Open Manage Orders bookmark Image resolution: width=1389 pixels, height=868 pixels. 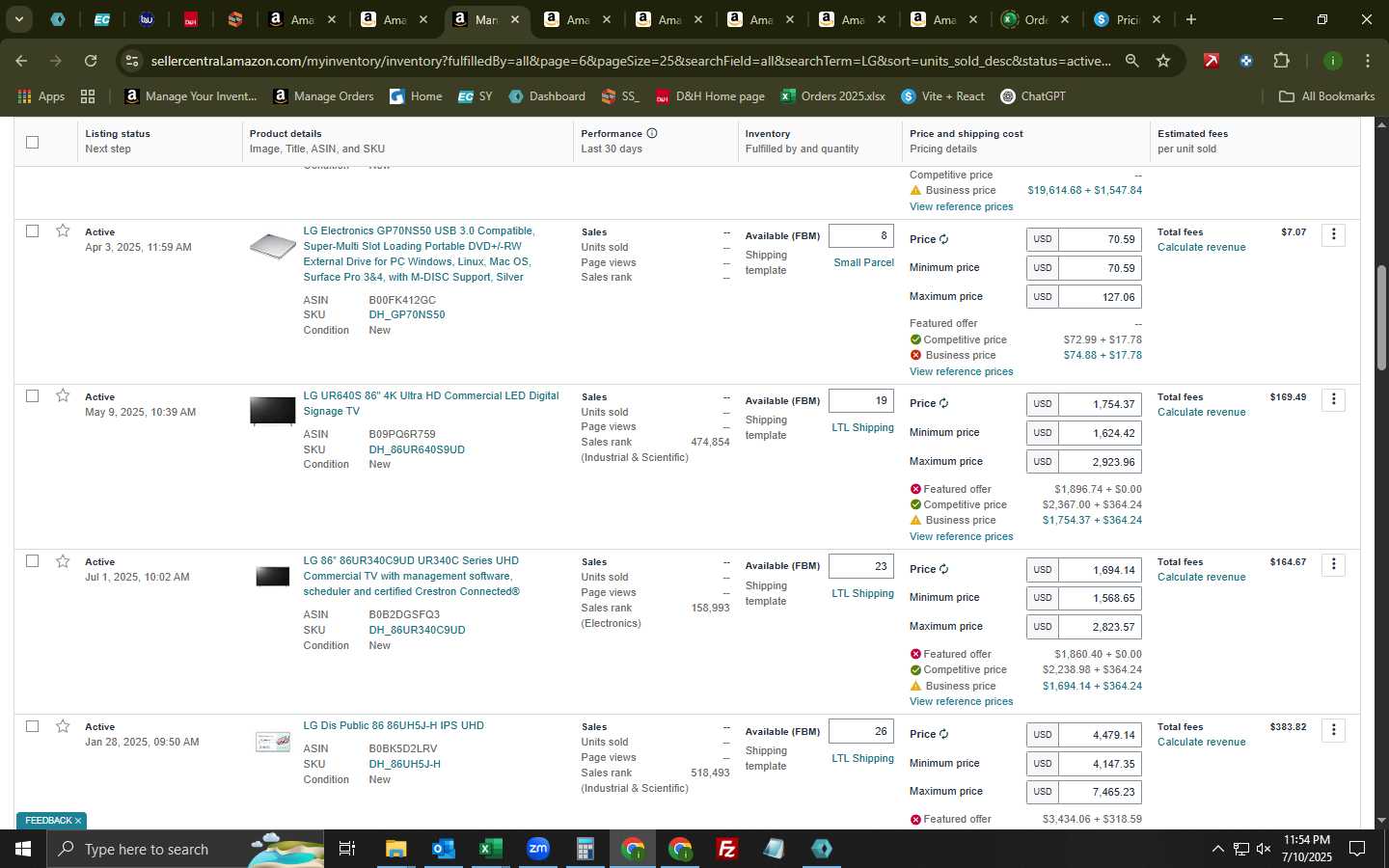click(323, 96)
